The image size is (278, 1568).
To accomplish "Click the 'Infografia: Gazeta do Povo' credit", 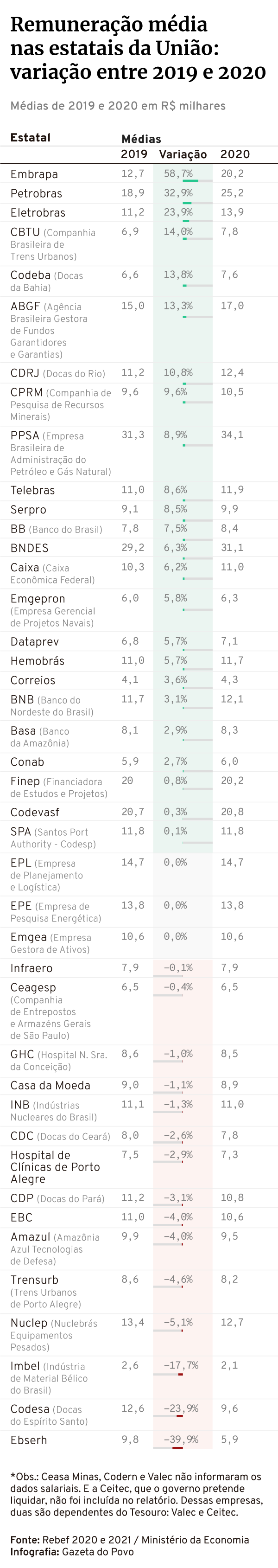I will [x=72, y=1552].
